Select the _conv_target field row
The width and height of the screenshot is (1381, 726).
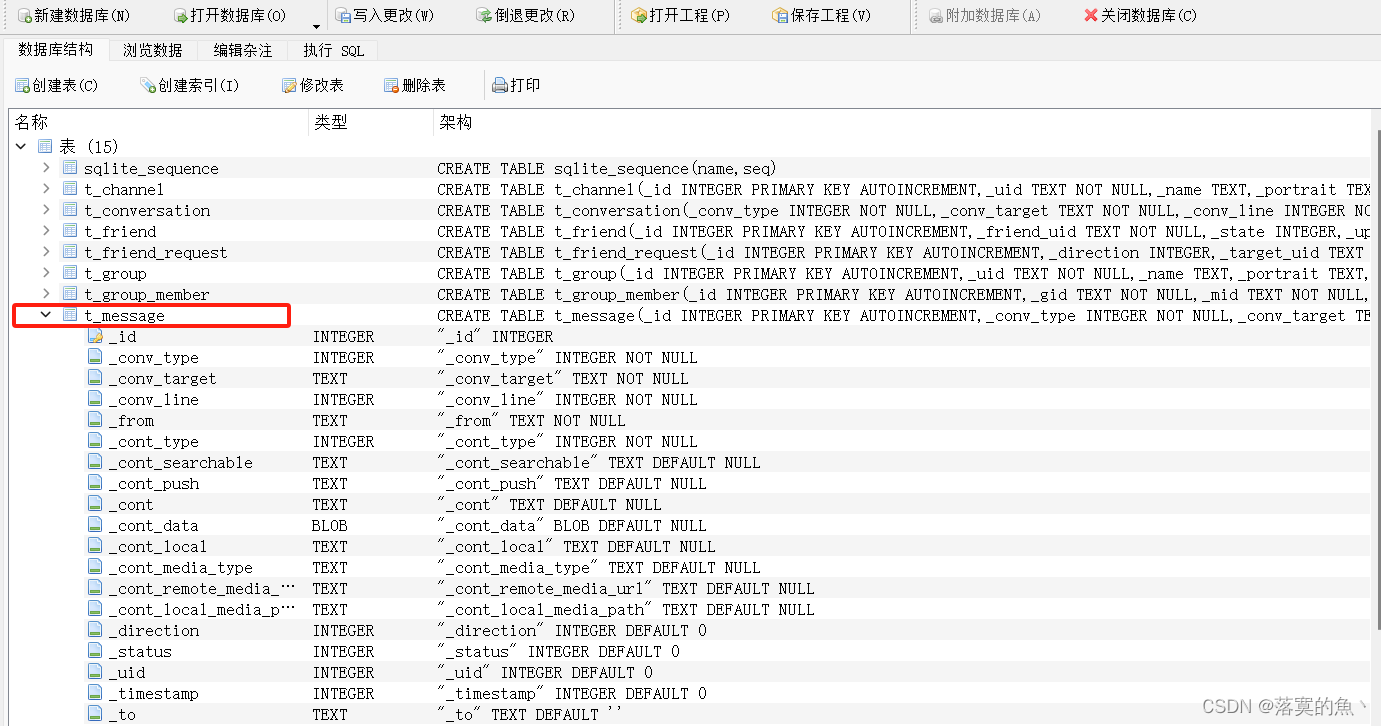pos(690,378)
